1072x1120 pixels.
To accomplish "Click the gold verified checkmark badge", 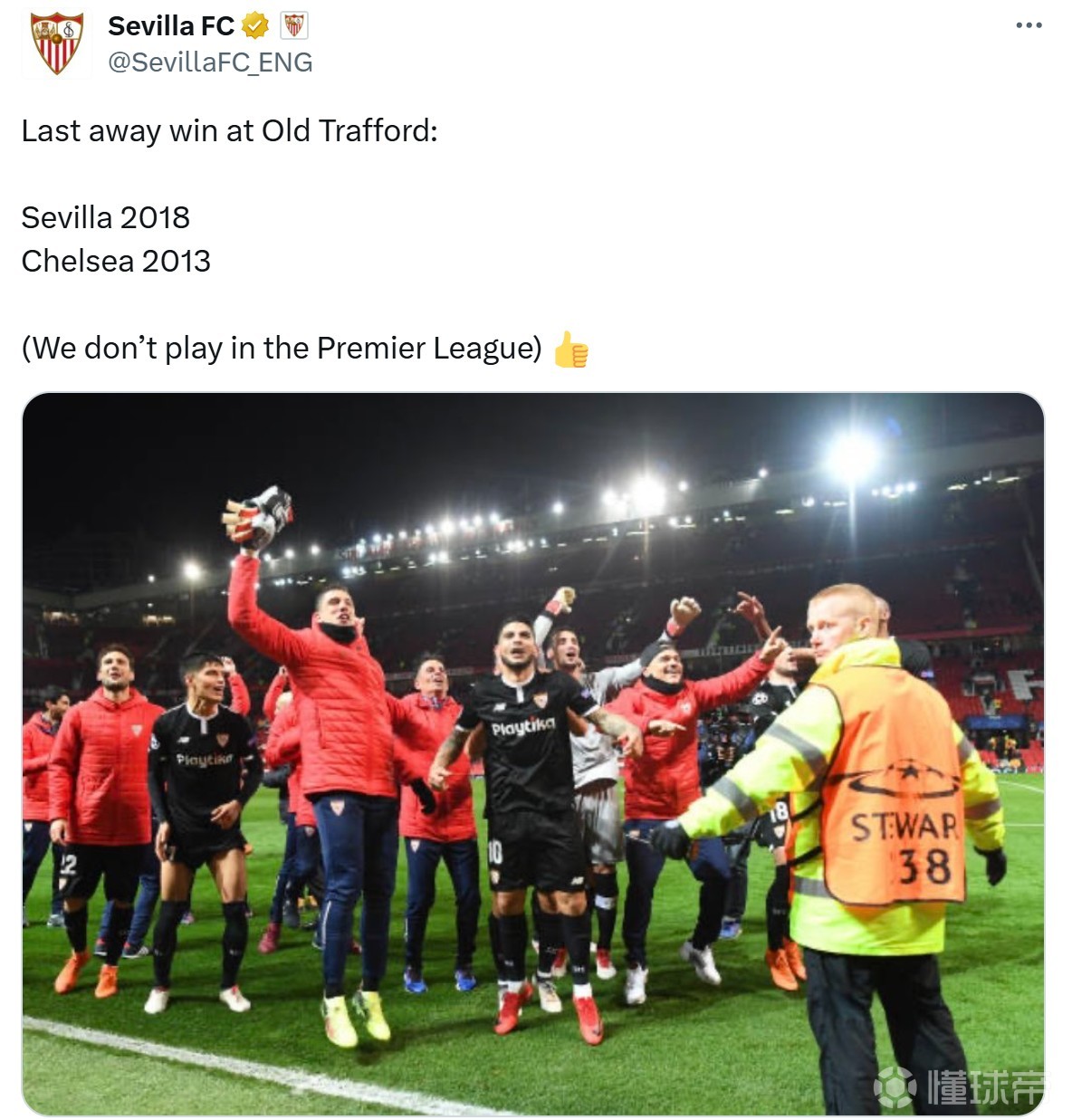I will tap(255, 26).
